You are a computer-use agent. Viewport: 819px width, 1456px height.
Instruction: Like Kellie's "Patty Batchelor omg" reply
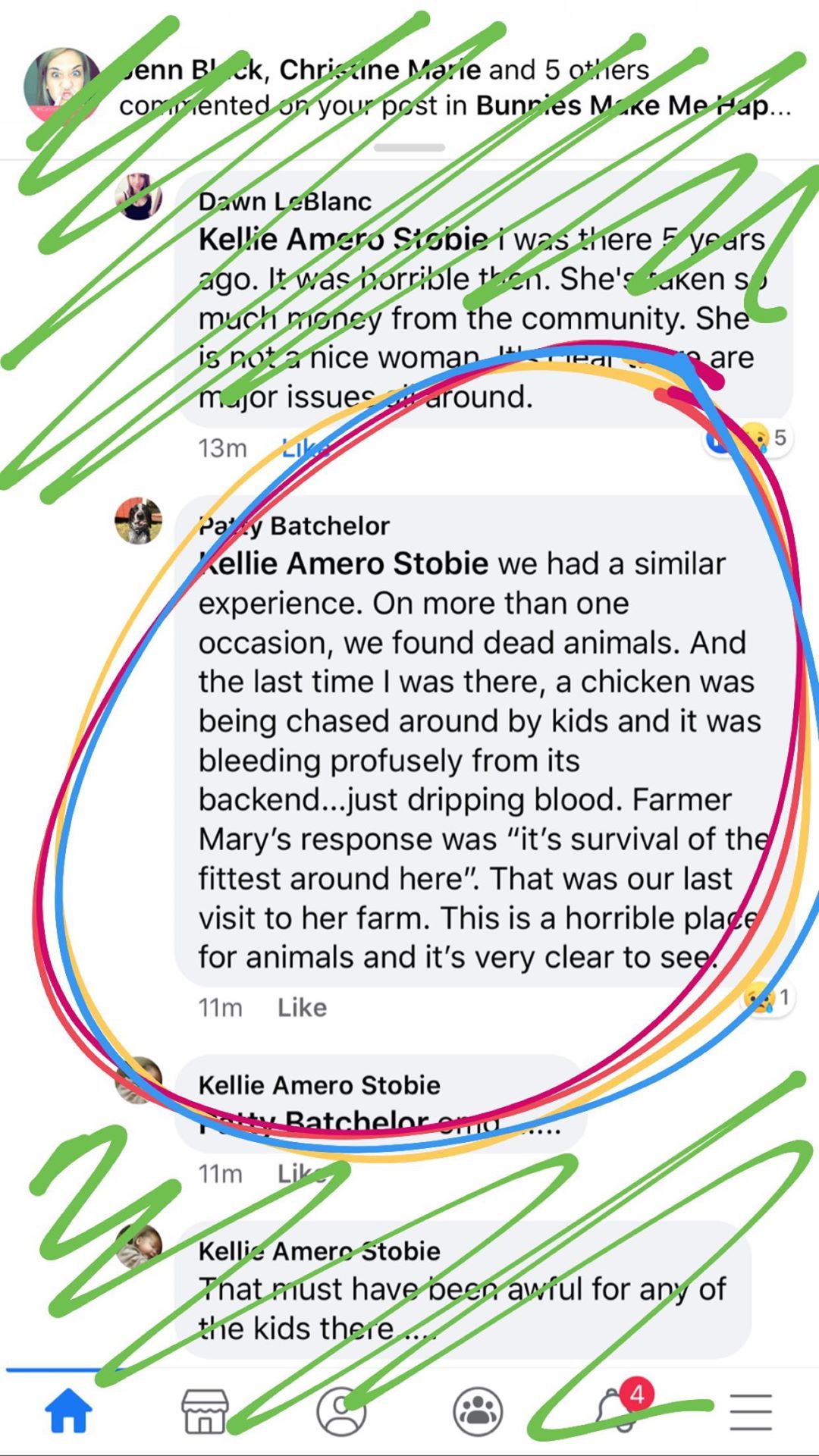pyautogui.click(x=302, y=1174)
